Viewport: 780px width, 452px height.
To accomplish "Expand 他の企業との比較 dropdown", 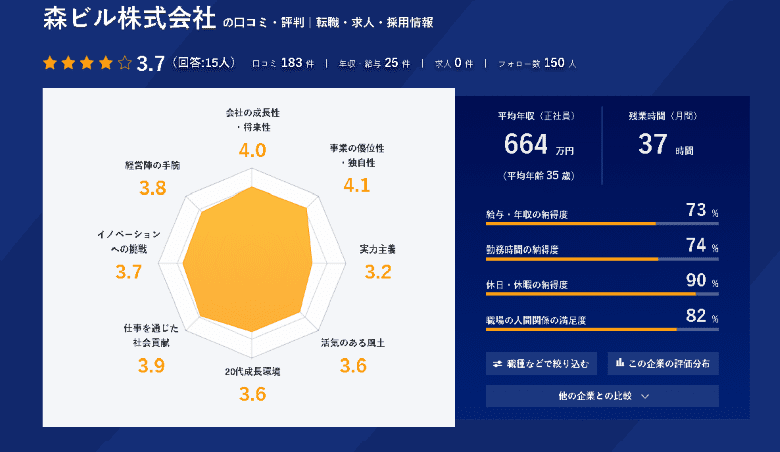I will 602,396.
